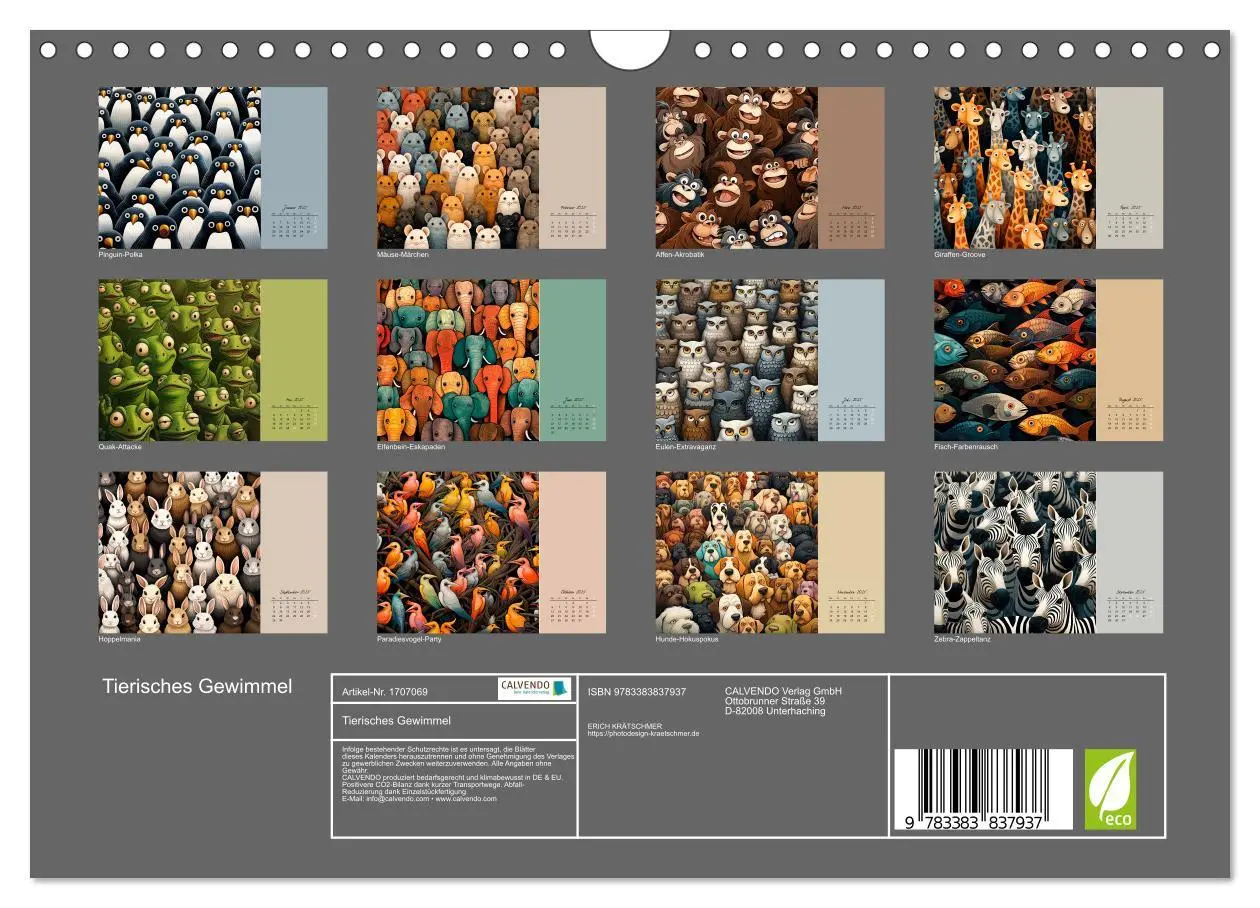Open the Hoppelmania rabbits image

tap(179, 552)
